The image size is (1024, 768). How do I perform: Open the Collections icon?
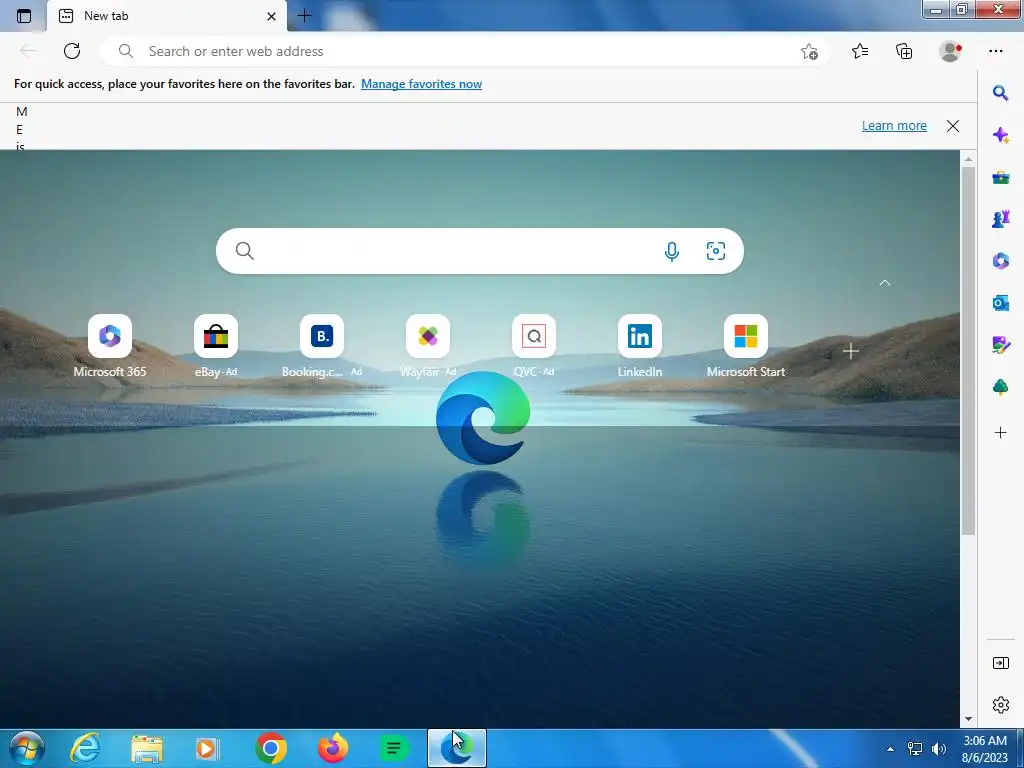point(904,51)
